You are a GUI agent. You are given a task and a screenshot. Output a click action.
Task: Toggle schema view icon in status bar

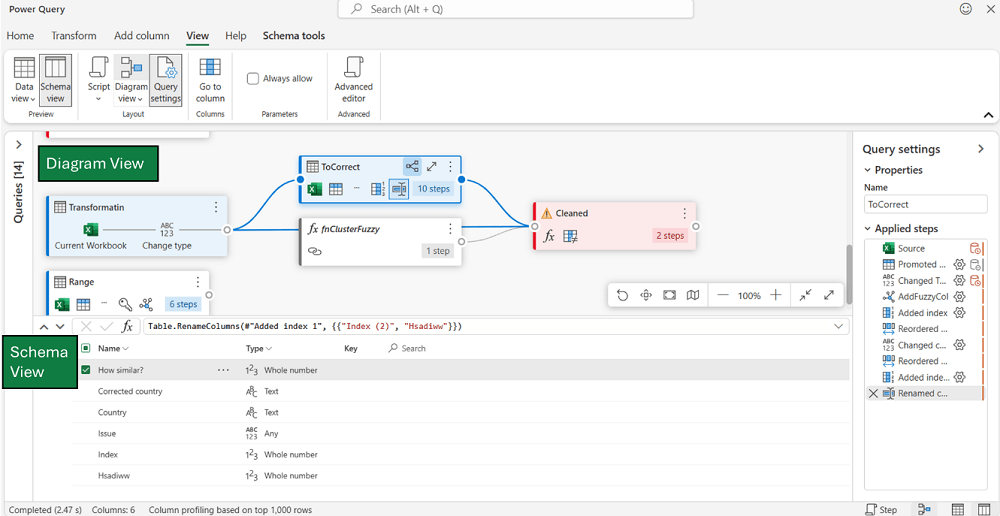(x=982, y=510)
